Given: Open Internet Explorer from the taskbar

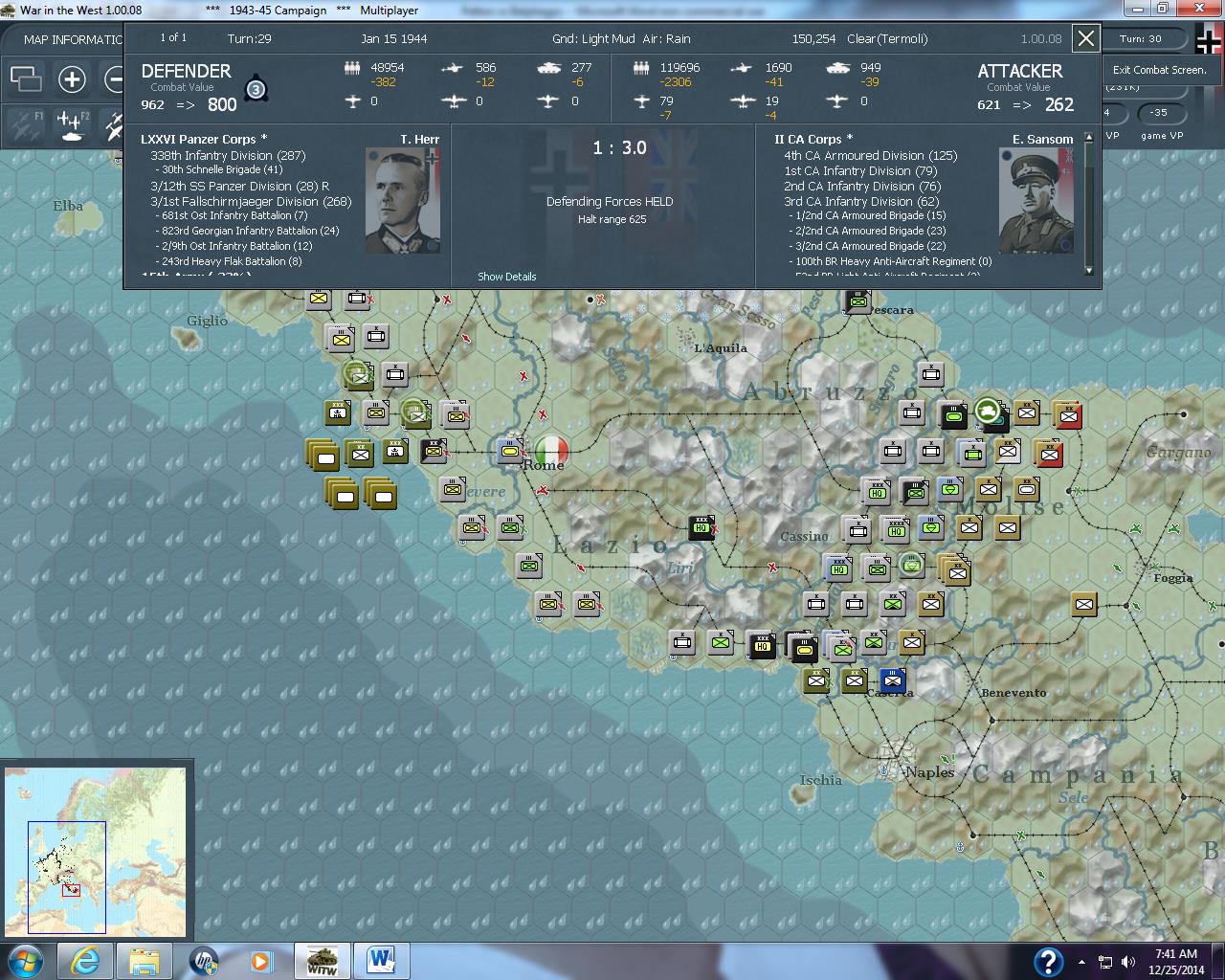Looking at the screenshot, I should [x=87, y=960].
